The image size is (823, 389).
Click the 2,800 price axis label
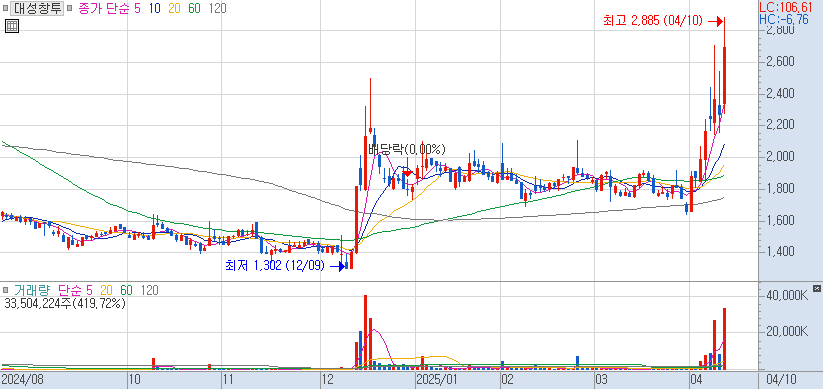pyautogui.click(x=780, y=30)
